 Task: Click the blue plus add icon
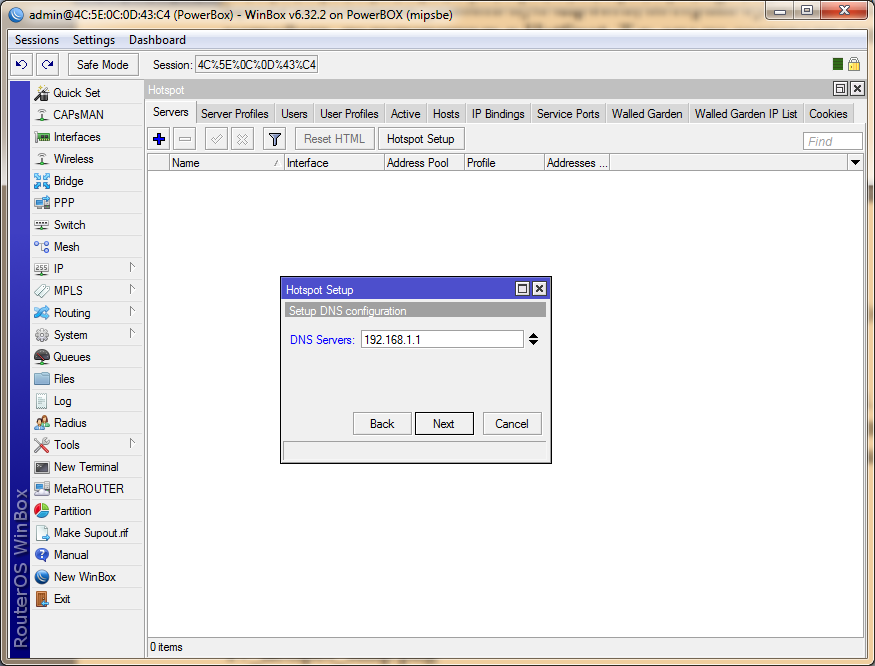point(159,139)
